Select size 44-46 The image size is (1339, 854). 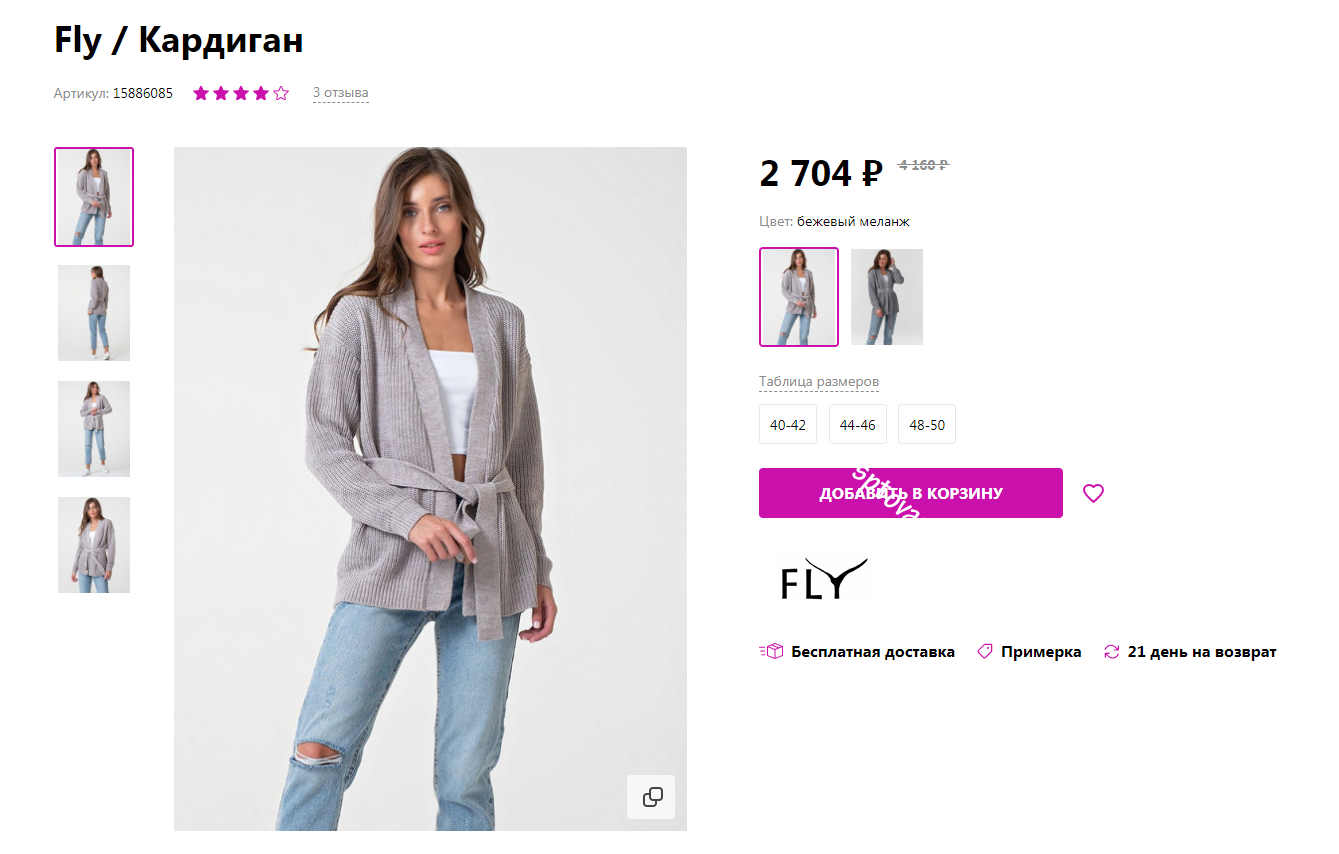(x=857, y=424)
